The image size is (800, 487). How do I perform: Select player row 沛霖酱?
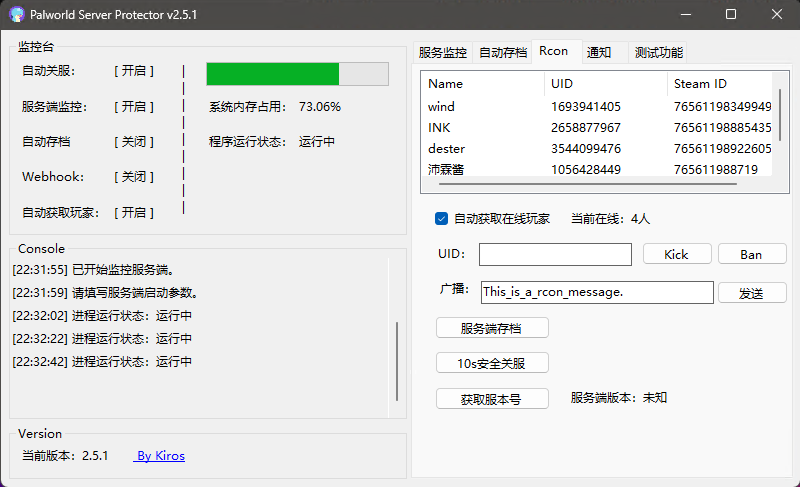(x=599, y=169)
